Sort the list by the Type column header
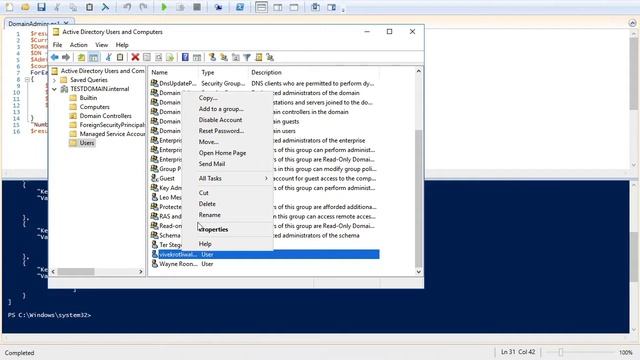This screenshot has height=360, width=640. pos(223,72)
